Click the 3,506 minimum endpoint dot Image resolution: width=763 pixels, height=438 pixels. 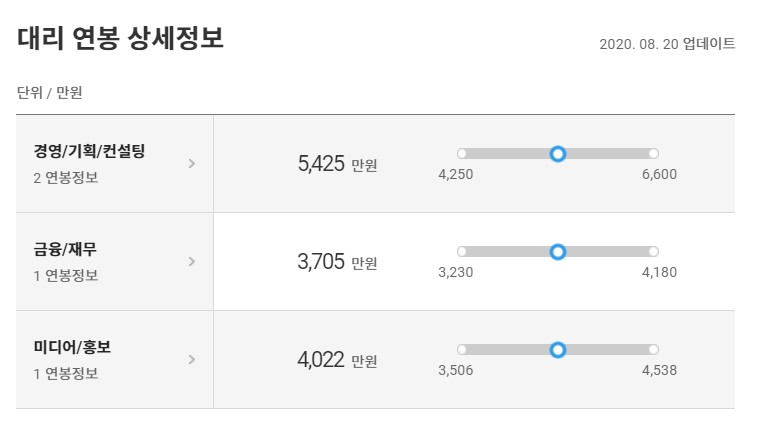coord(462,349)
